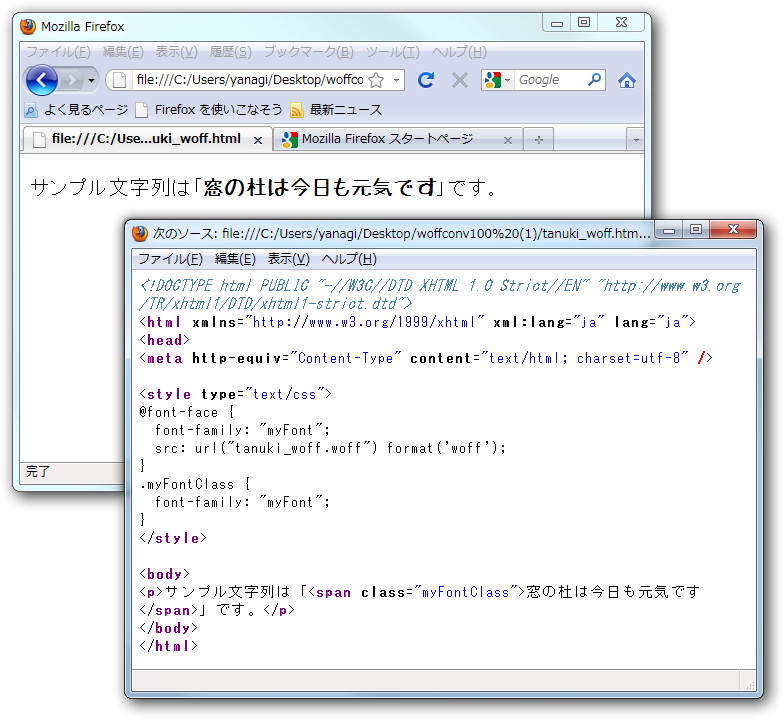Click the RSS icon beside 最新ニュース

(296, 110)
